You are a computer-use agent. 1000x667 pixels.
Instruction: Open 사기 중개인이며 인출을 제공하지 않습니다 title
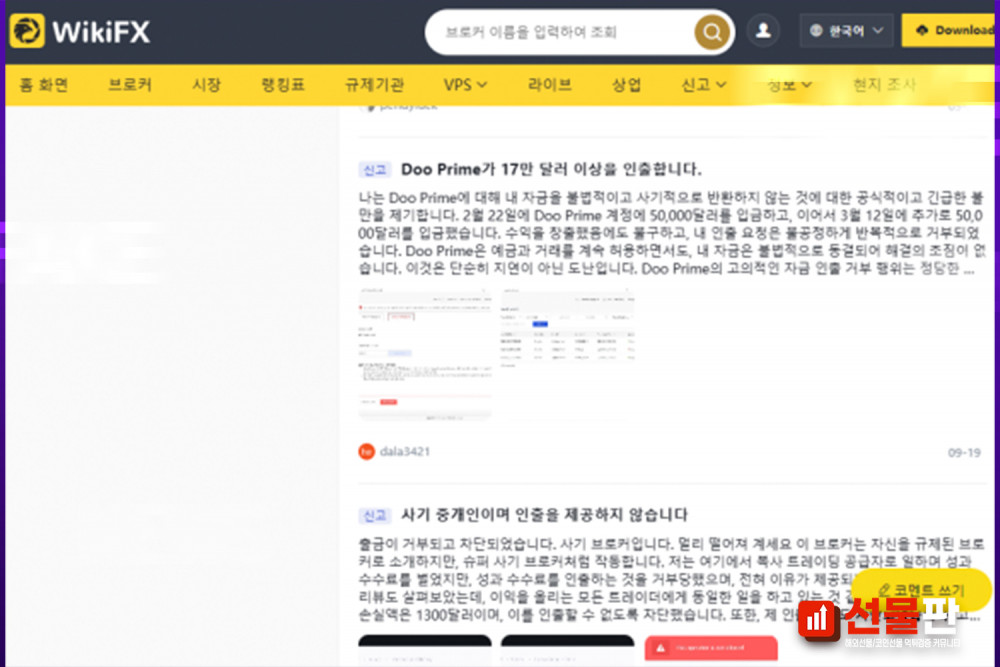(x=544, y=515)
